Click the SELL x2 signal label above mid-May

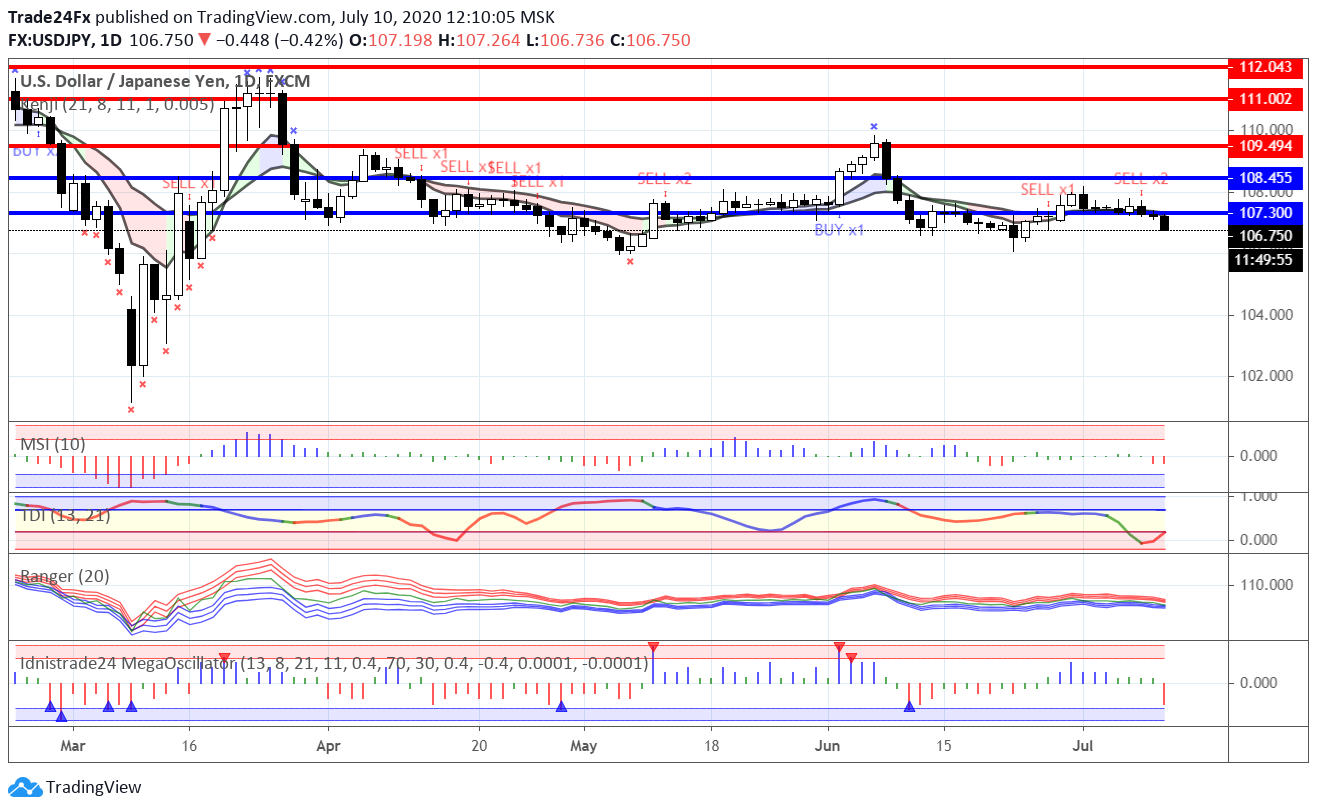665,179
